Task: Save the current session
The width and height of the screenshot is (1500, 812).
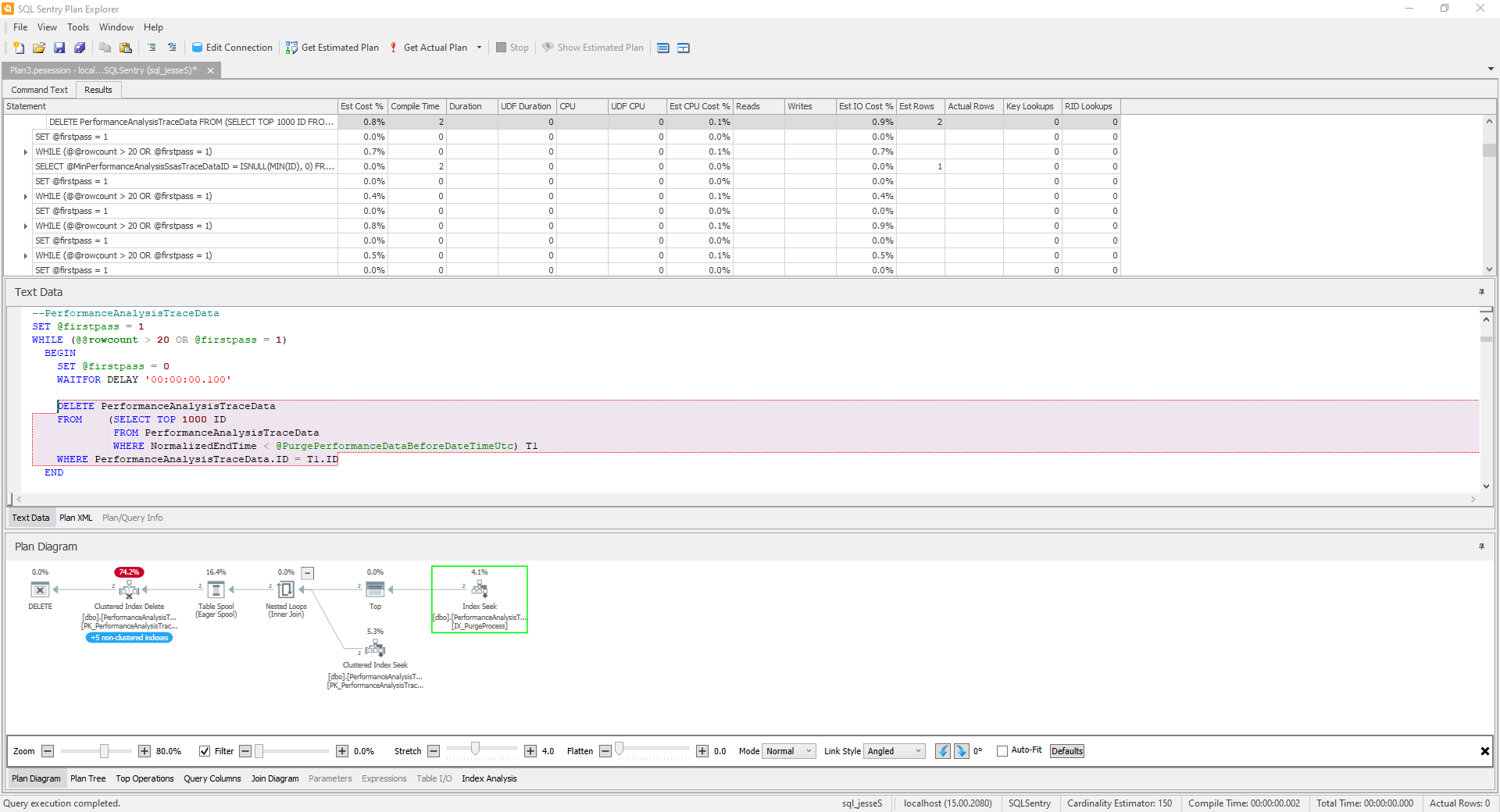Action: [x=59, y=48]
